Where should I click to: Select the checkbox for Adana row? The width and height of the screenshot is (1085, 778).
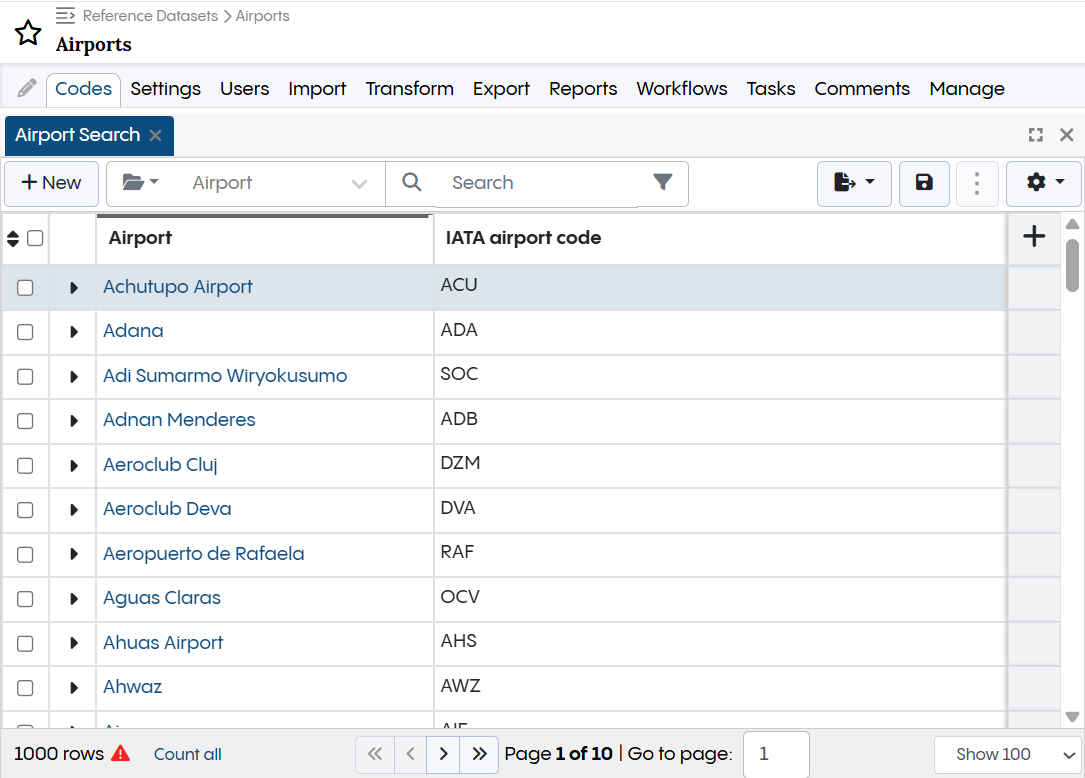[25, 331]
